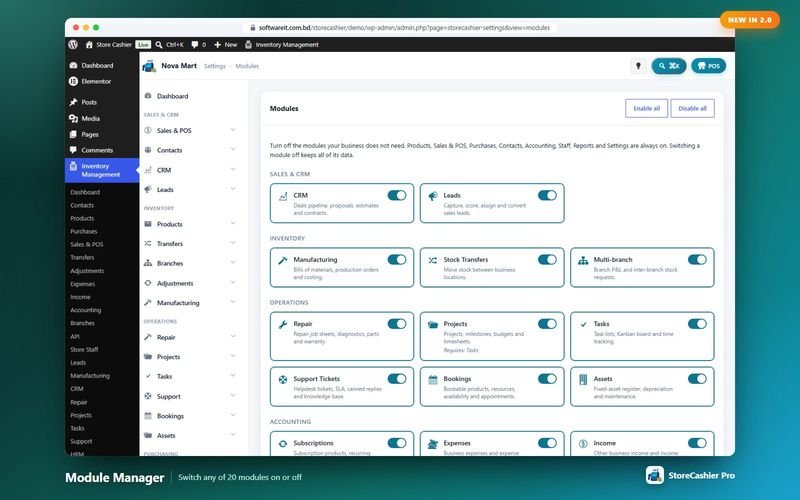Click the Tasks checkmark icon in card

tap(583, 324)
